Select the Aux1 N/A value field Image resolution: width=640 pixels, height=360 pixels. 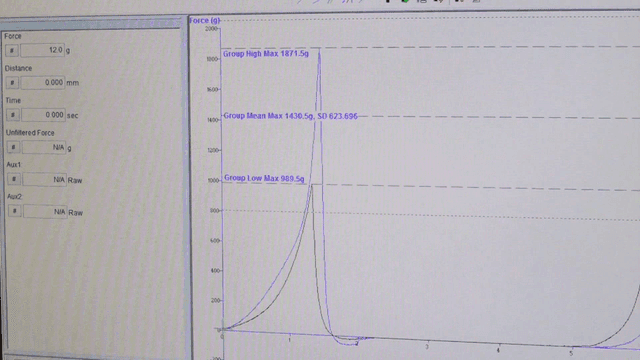click(x=45, y=179)
